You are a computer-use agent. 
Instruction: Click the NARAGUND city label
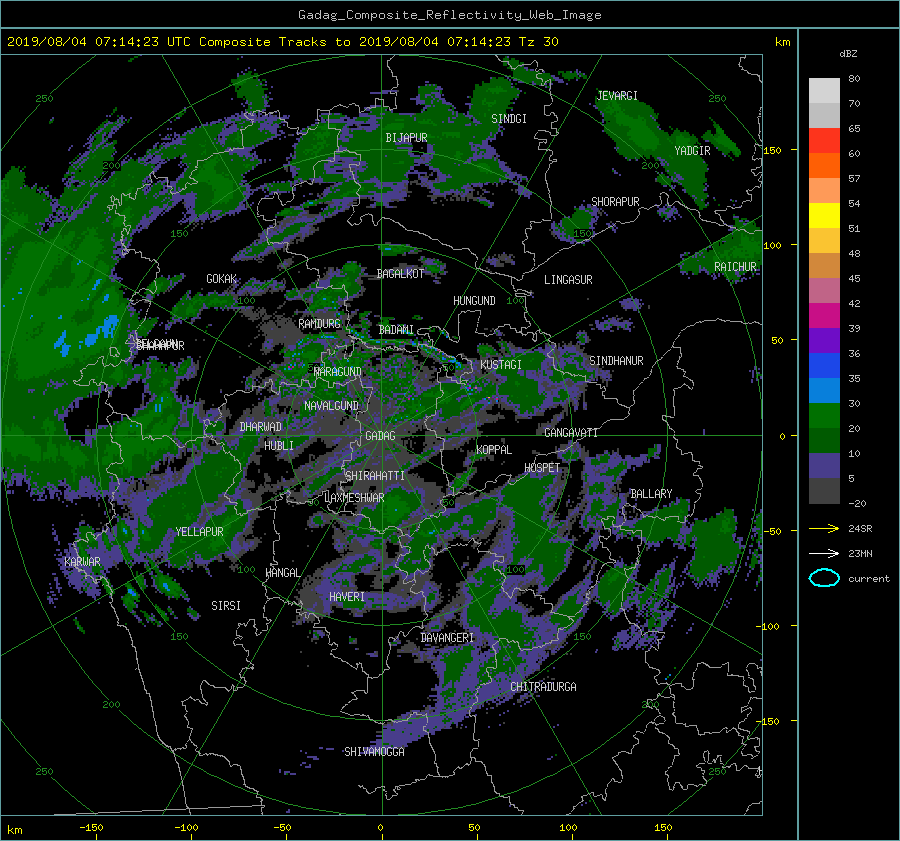(338, 372)
